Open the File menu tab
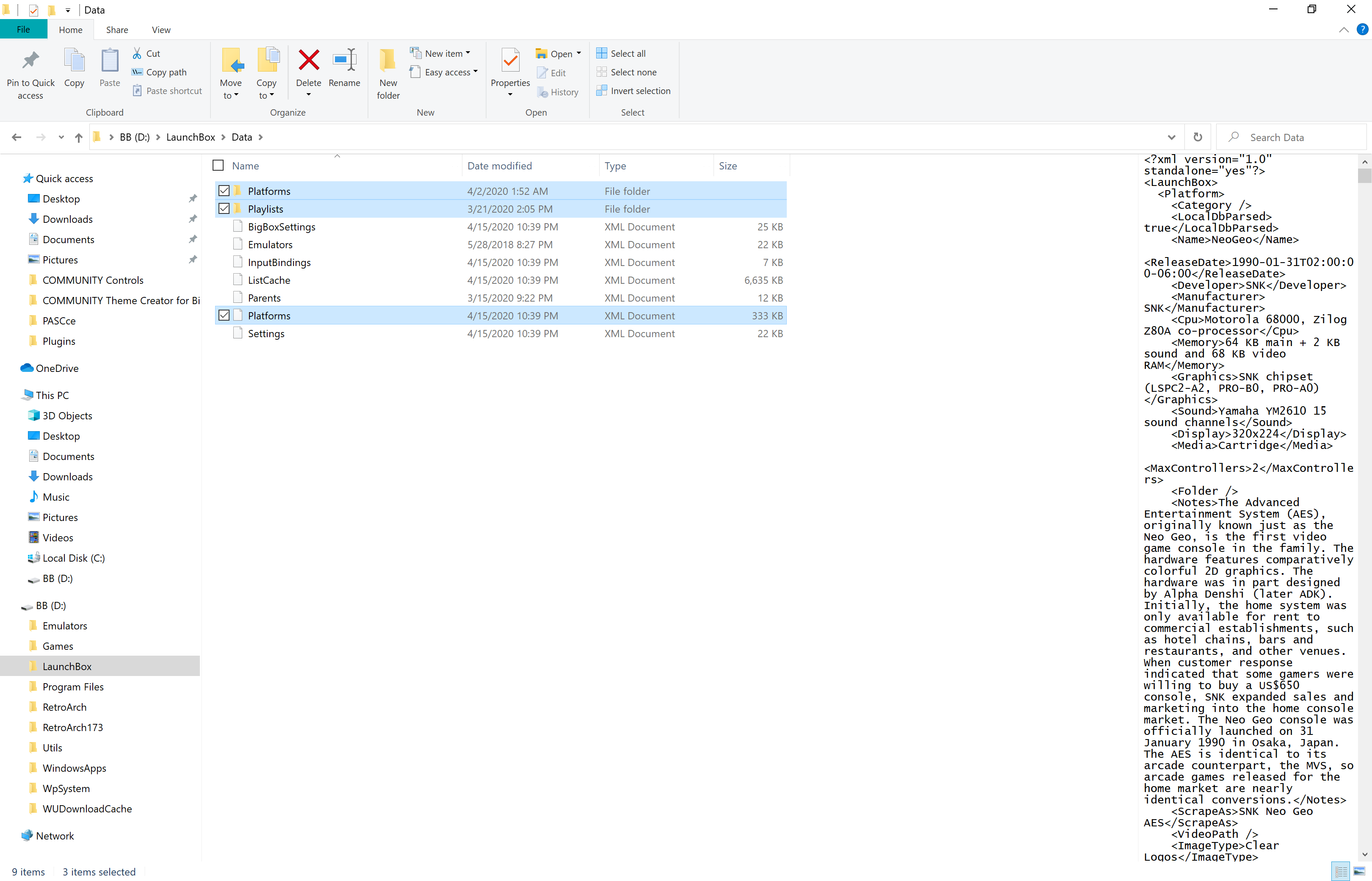This screenshot has width=1372, height=881. pos(23,29)
